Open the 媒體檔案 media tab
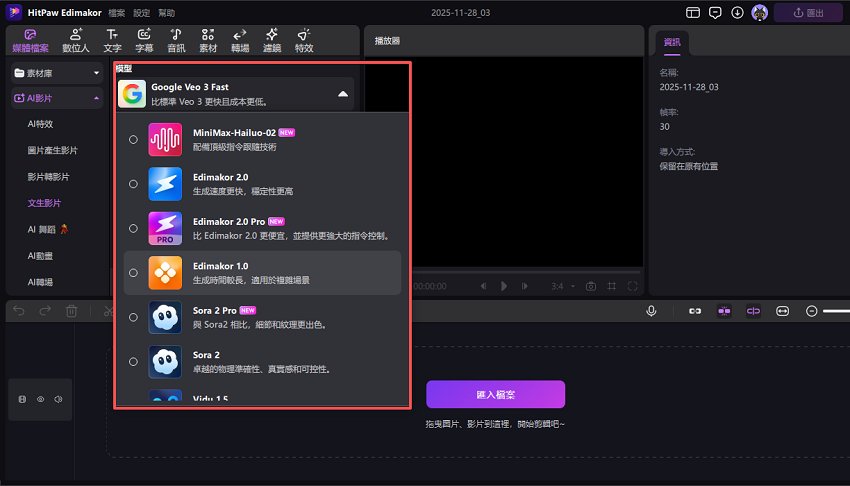 (x=30, y=41)
